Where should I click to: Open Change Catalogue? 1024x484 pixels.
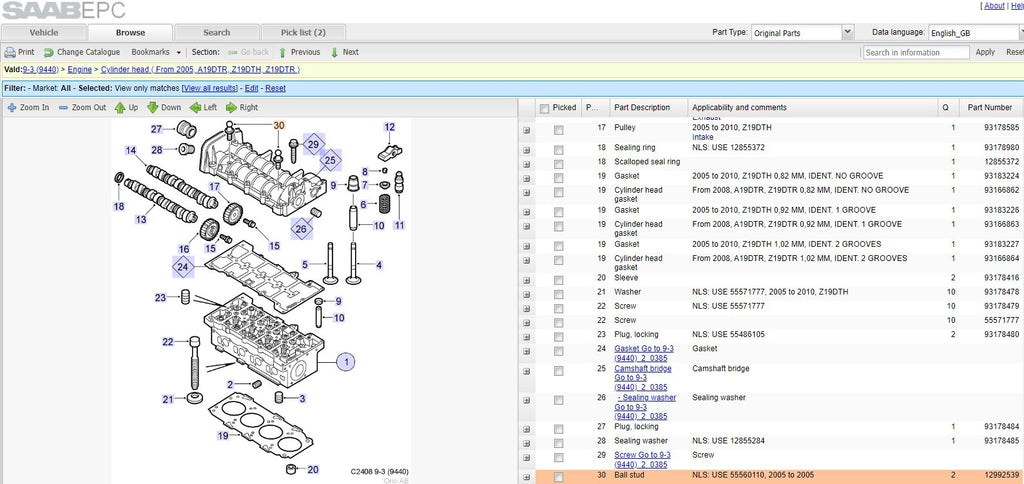click(82, 52)
